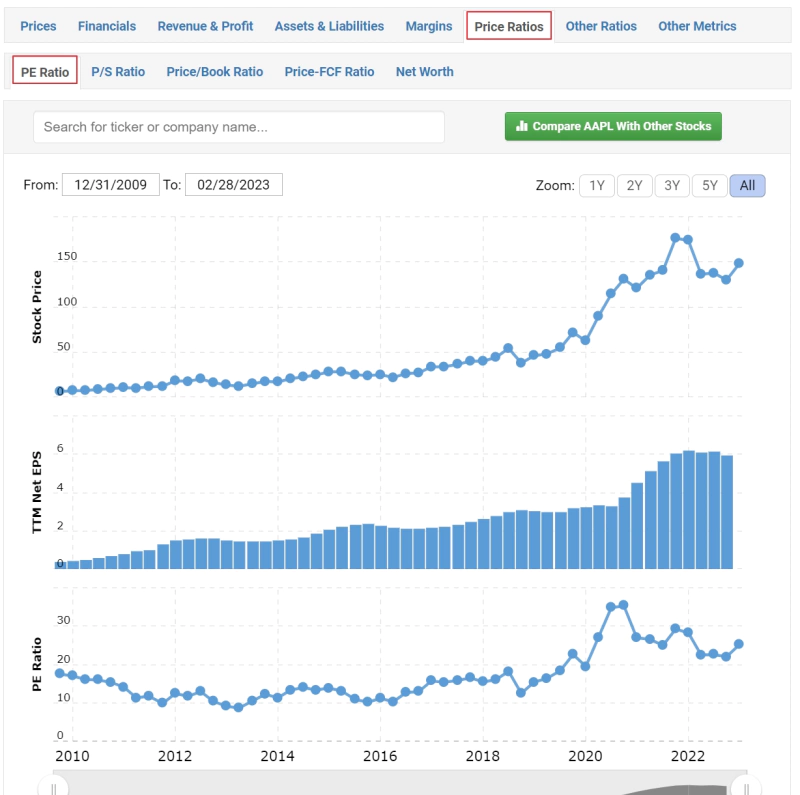Click the highest stock price data point

point(675,238)
